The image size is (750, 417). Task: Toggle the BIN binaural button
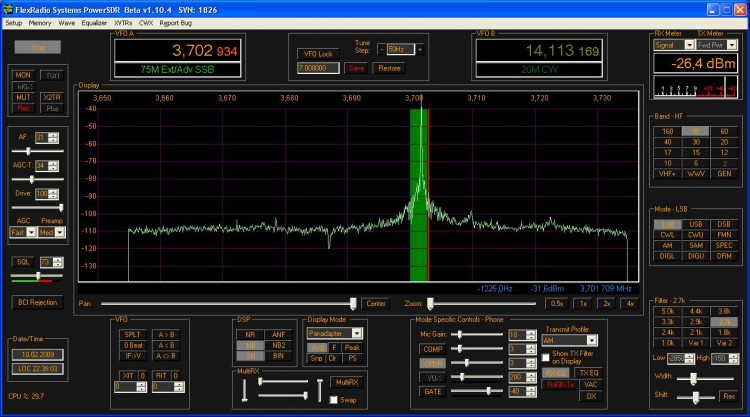(x=278, y=356)
